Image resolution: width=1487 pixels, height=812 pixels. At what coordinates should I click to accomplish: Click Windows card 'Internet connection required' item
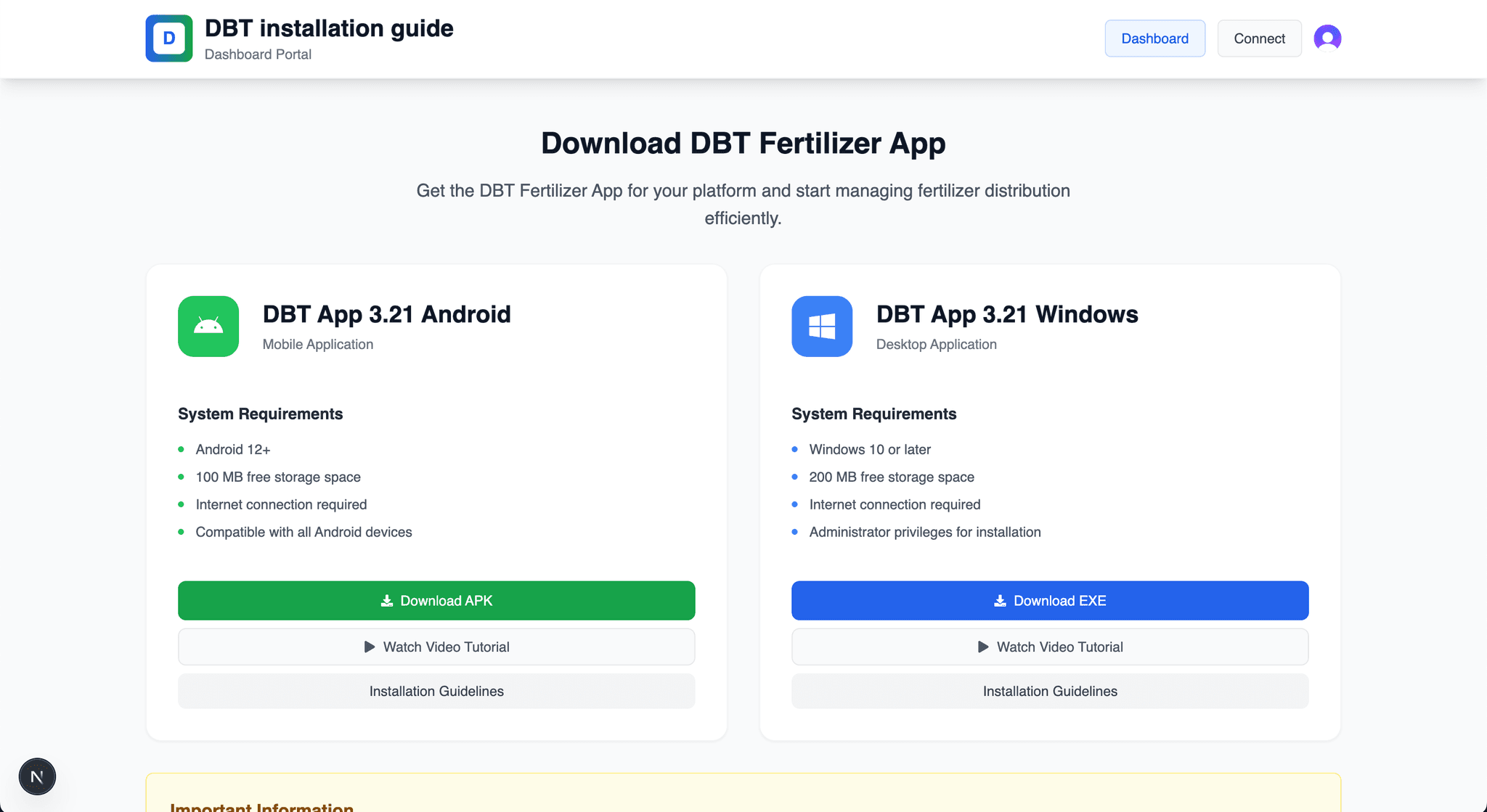tap(895, 504)
